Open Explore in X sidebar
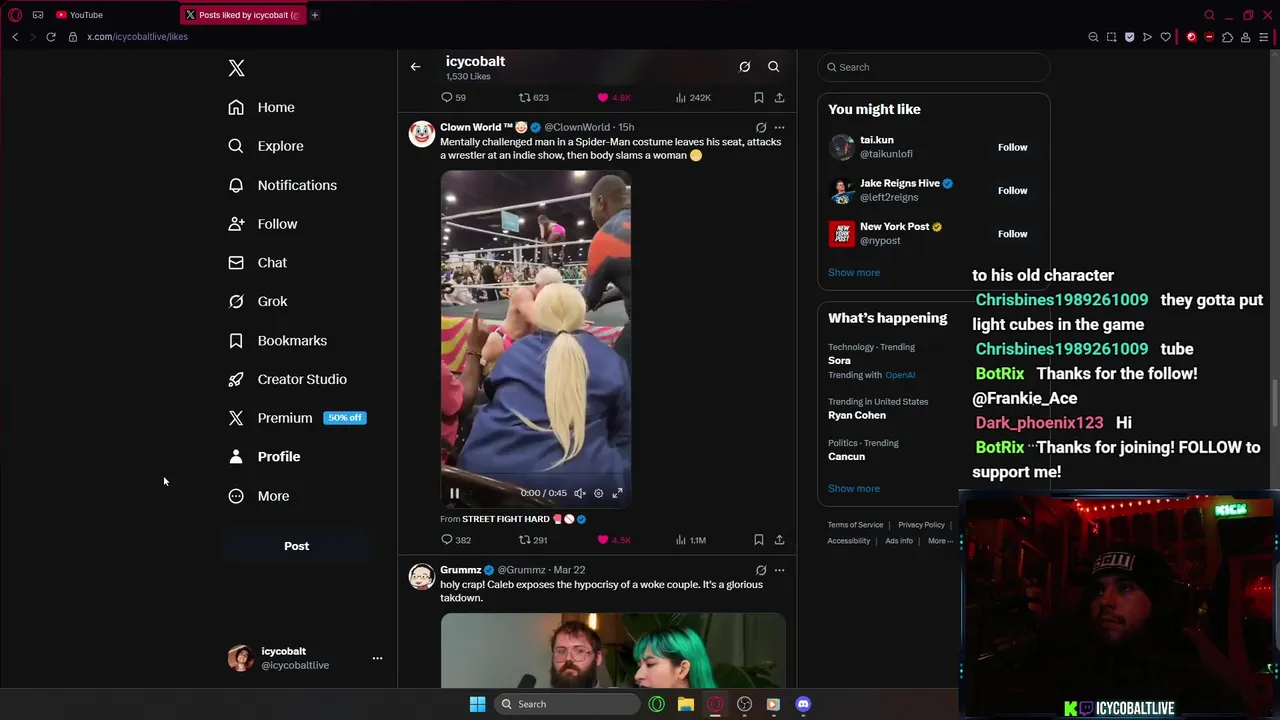 [x=266, y=146]
